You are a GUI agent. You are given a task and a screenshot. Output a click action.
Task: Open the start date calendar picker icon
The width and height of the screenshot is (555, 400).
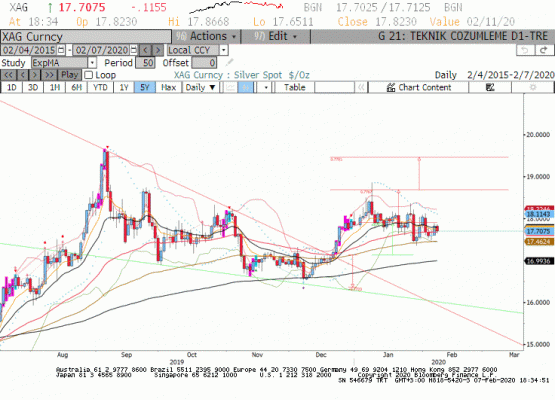tap(61, 50)
